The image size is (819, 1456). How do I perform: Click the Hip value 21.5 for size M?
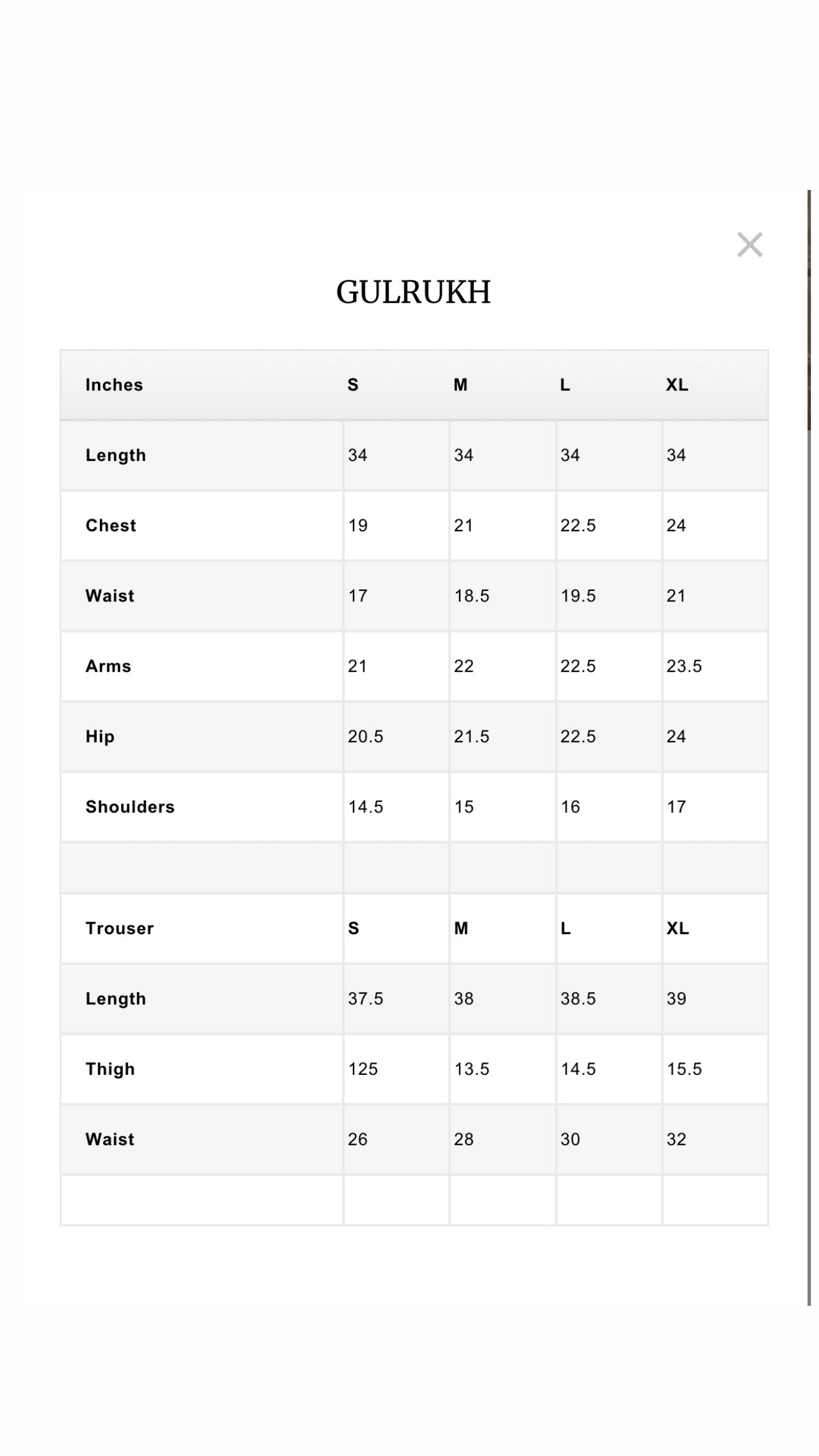[472, 736]
